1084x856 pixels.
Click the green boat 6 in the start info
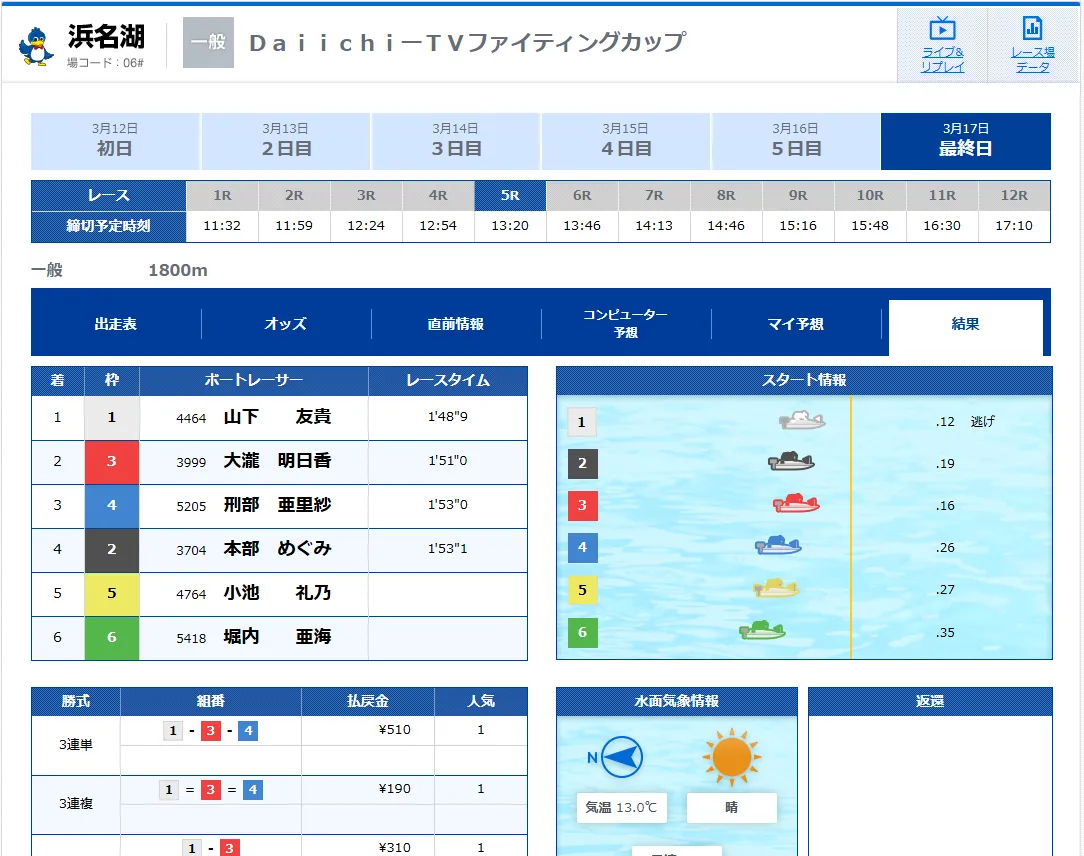click(x=762, y=630)
